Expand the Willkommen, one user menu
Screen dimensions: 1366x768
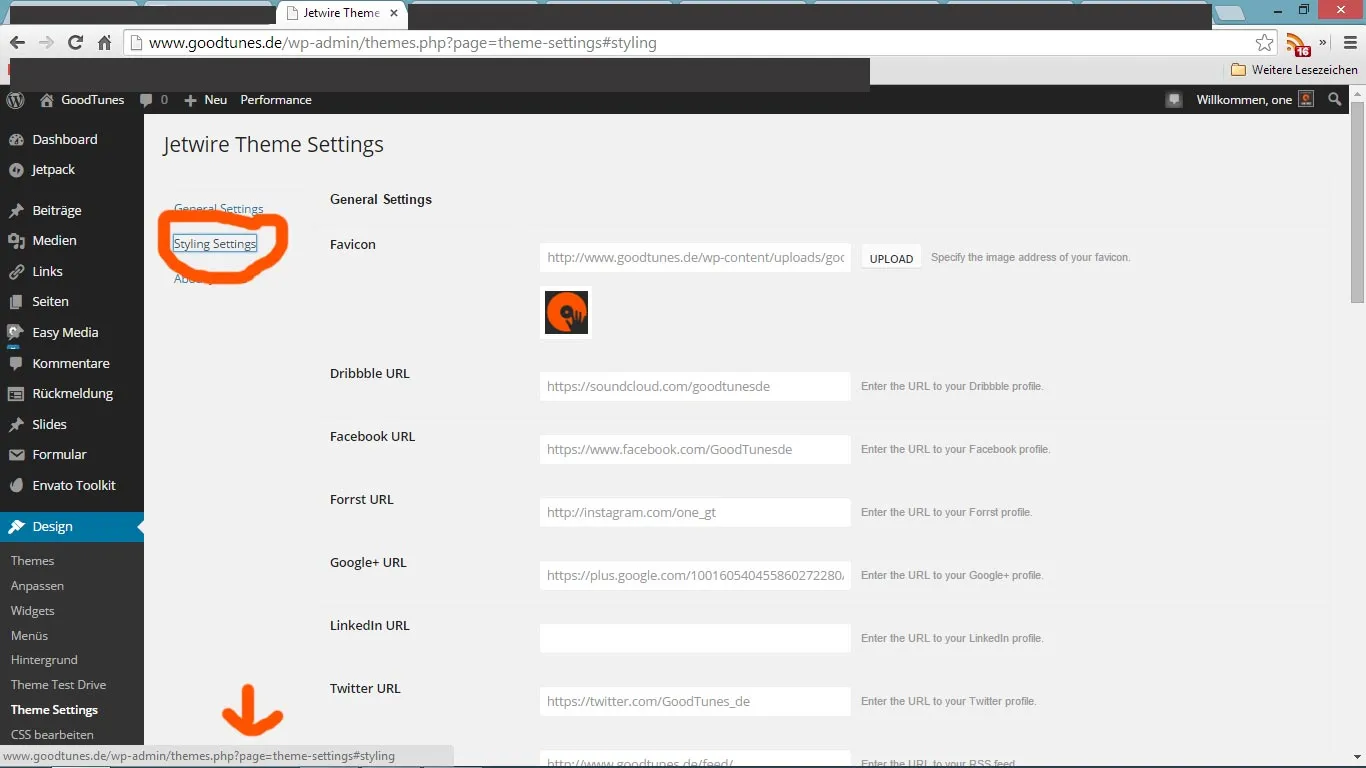click(1255, 100)
